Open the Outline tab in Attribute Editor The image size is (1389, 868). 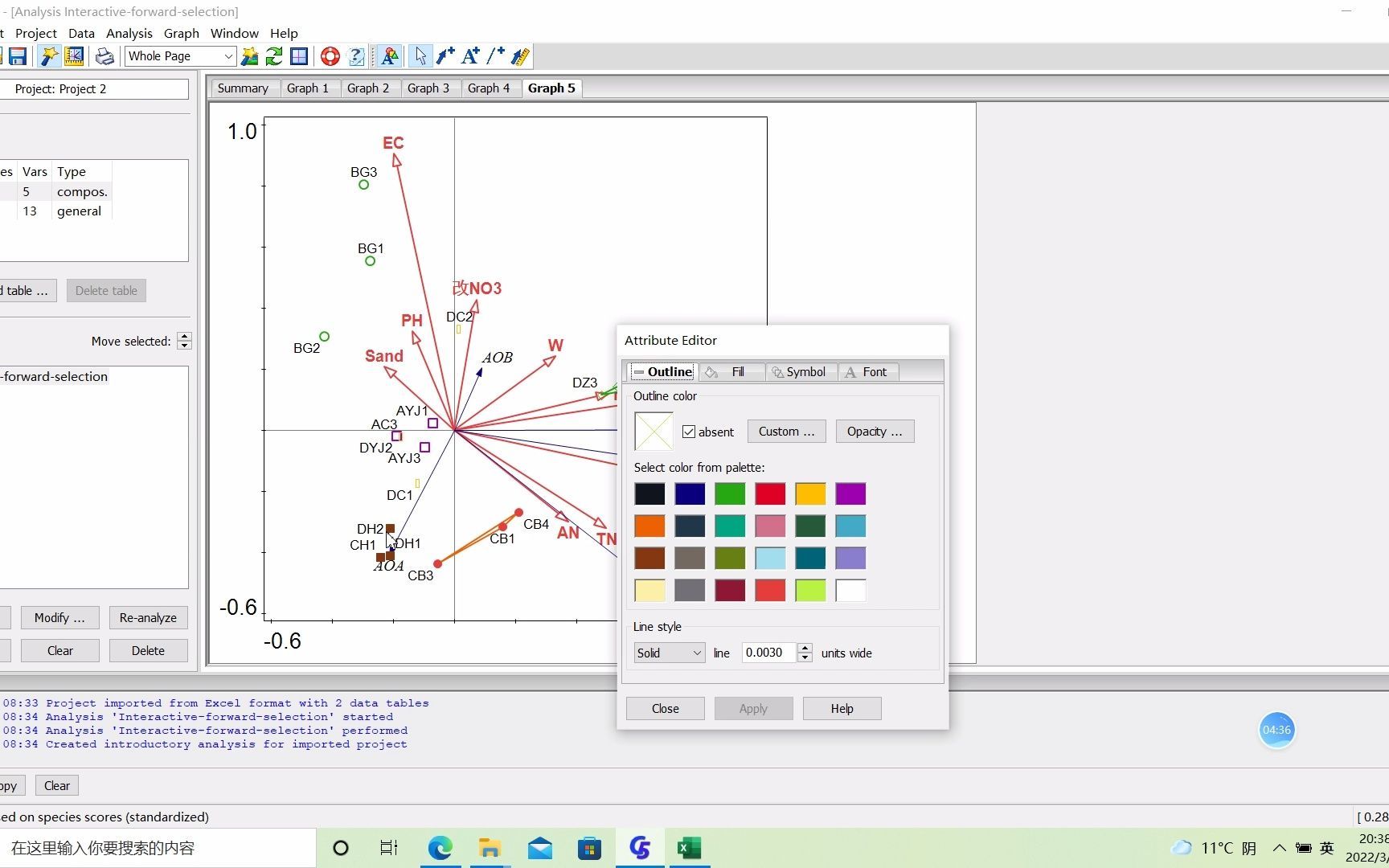(x=662, y=372)
